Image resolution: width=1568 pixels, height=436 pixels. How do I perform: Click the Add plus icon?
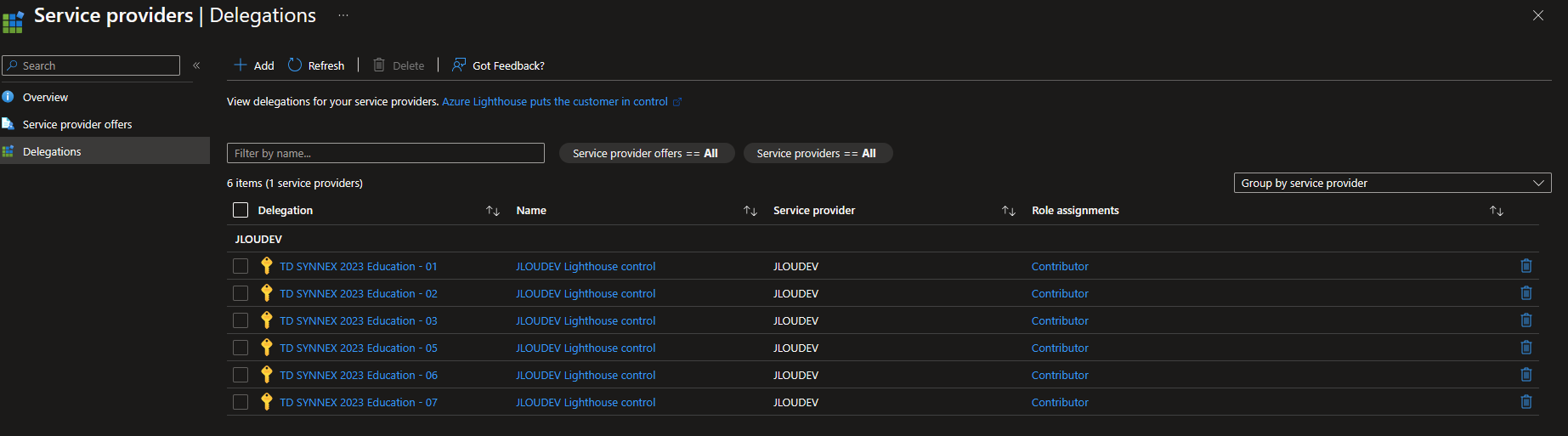241,65
